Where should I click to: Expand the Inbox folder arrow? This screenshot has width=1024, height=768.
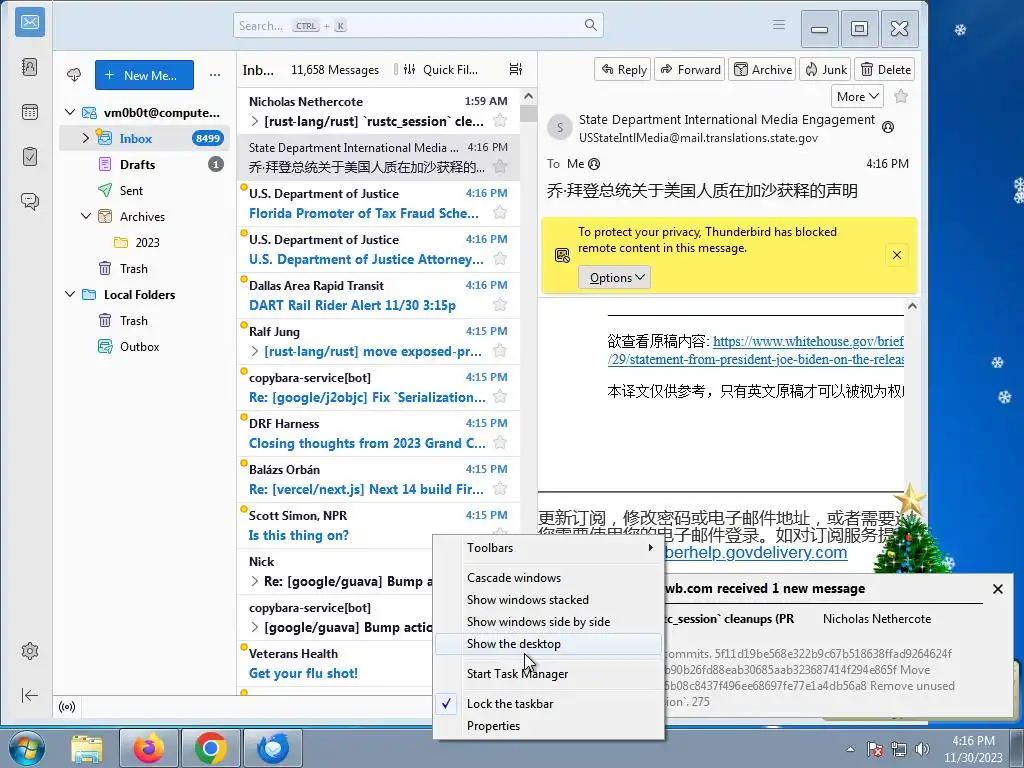pyautogui.click(x=86, y=138)
